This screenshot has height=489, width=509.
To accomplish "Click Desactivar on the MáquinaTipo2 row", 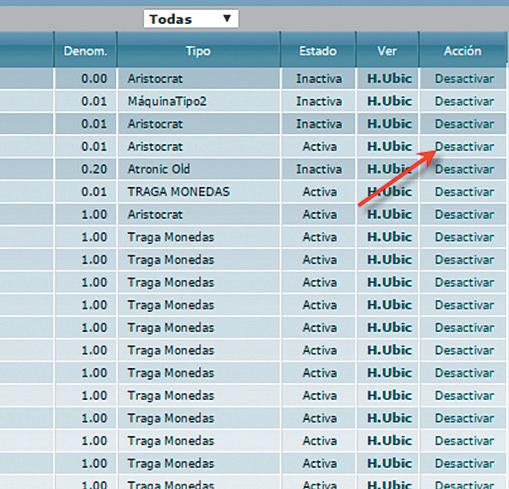I will pos(464,101).
